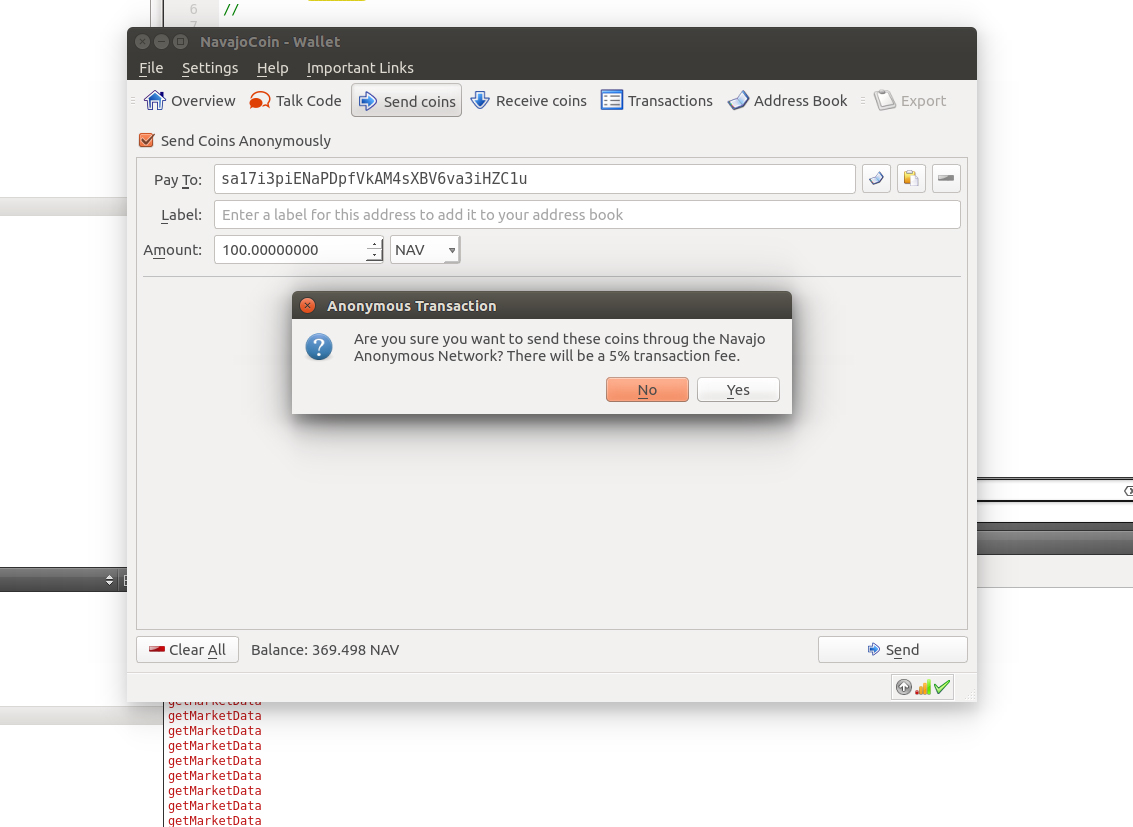
Task: Decrease the amount with the down arrow
Action: point(374,256)
